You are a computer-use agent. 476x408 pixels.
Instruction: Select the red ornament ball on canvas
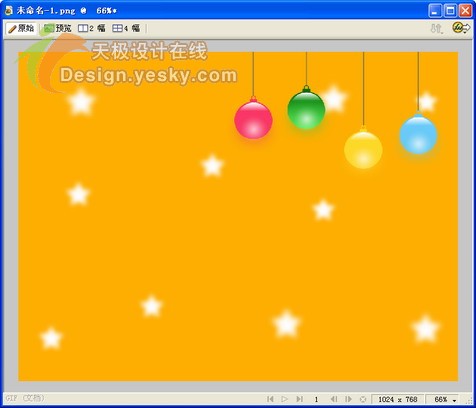[253, 120]
